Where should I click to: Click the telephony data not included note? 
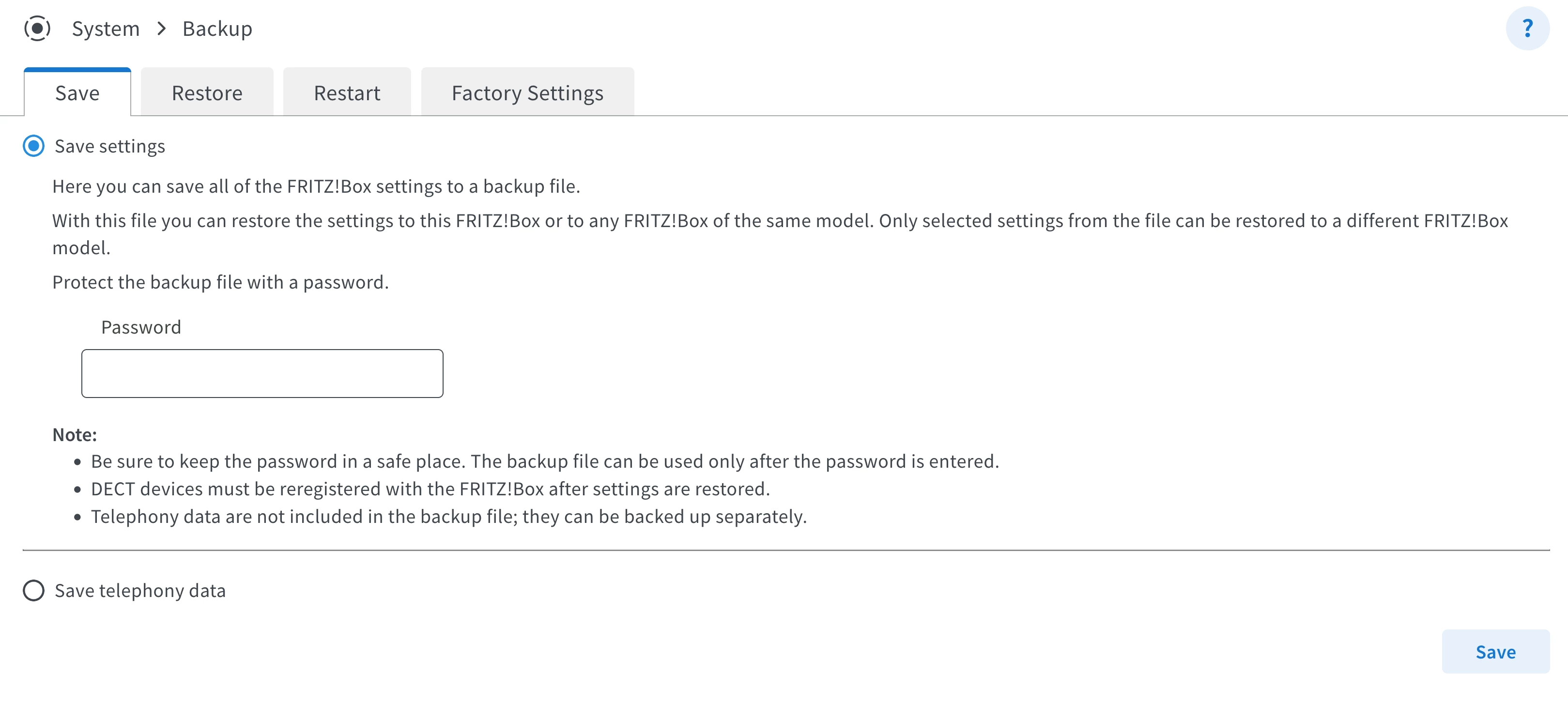click(x=448, y=517)
